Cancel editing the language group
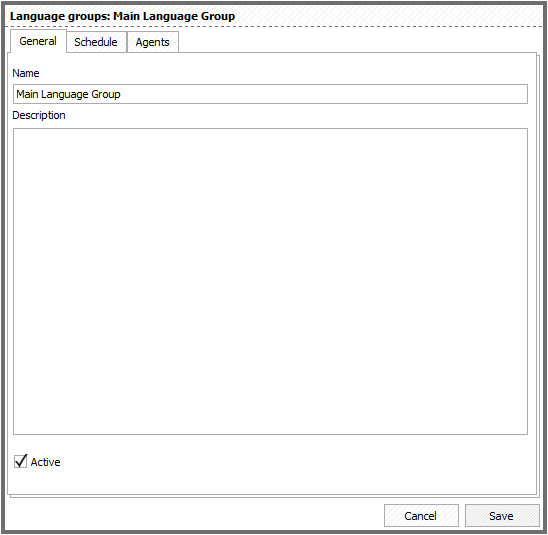Image resolution: width=548 pixels, height=535 pixels. 421,515
